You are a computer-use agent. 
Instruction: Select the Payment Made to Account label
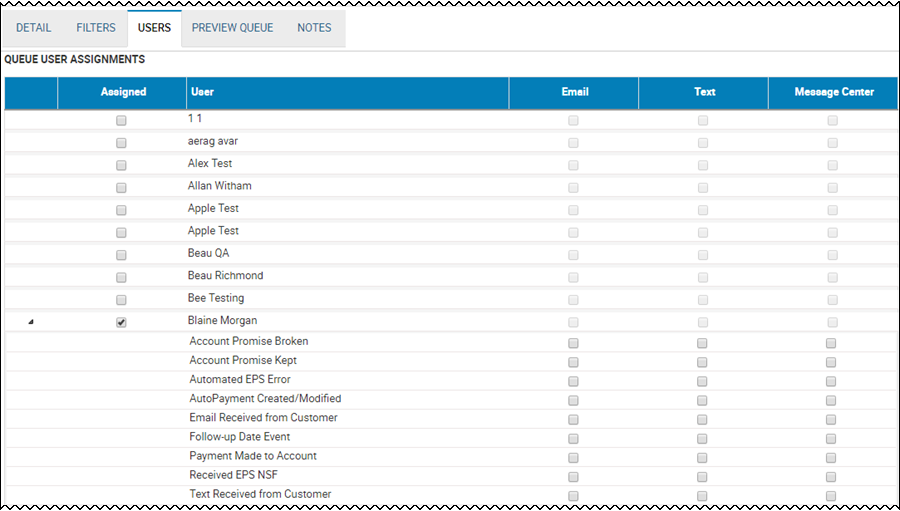click(x=253, y=456)
